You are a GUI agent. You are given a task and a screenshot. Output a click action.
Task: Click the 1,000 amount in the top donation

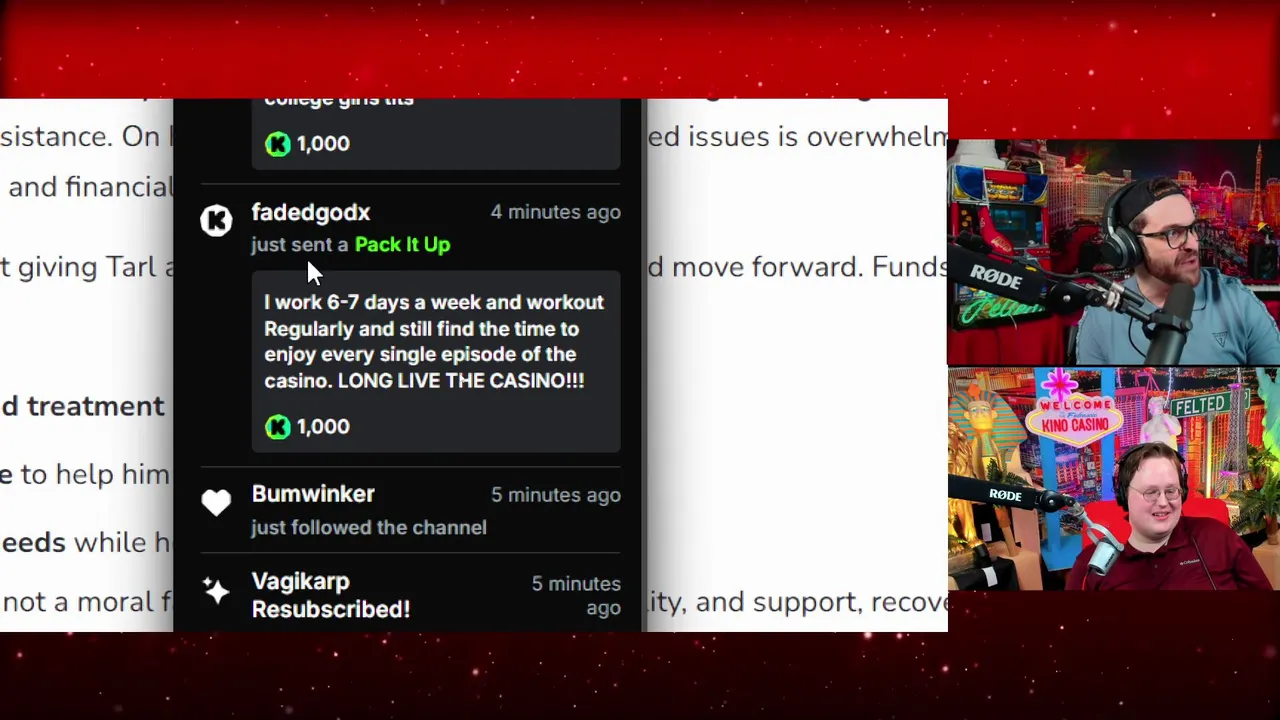pyautogui.click(x=323, y=144)
